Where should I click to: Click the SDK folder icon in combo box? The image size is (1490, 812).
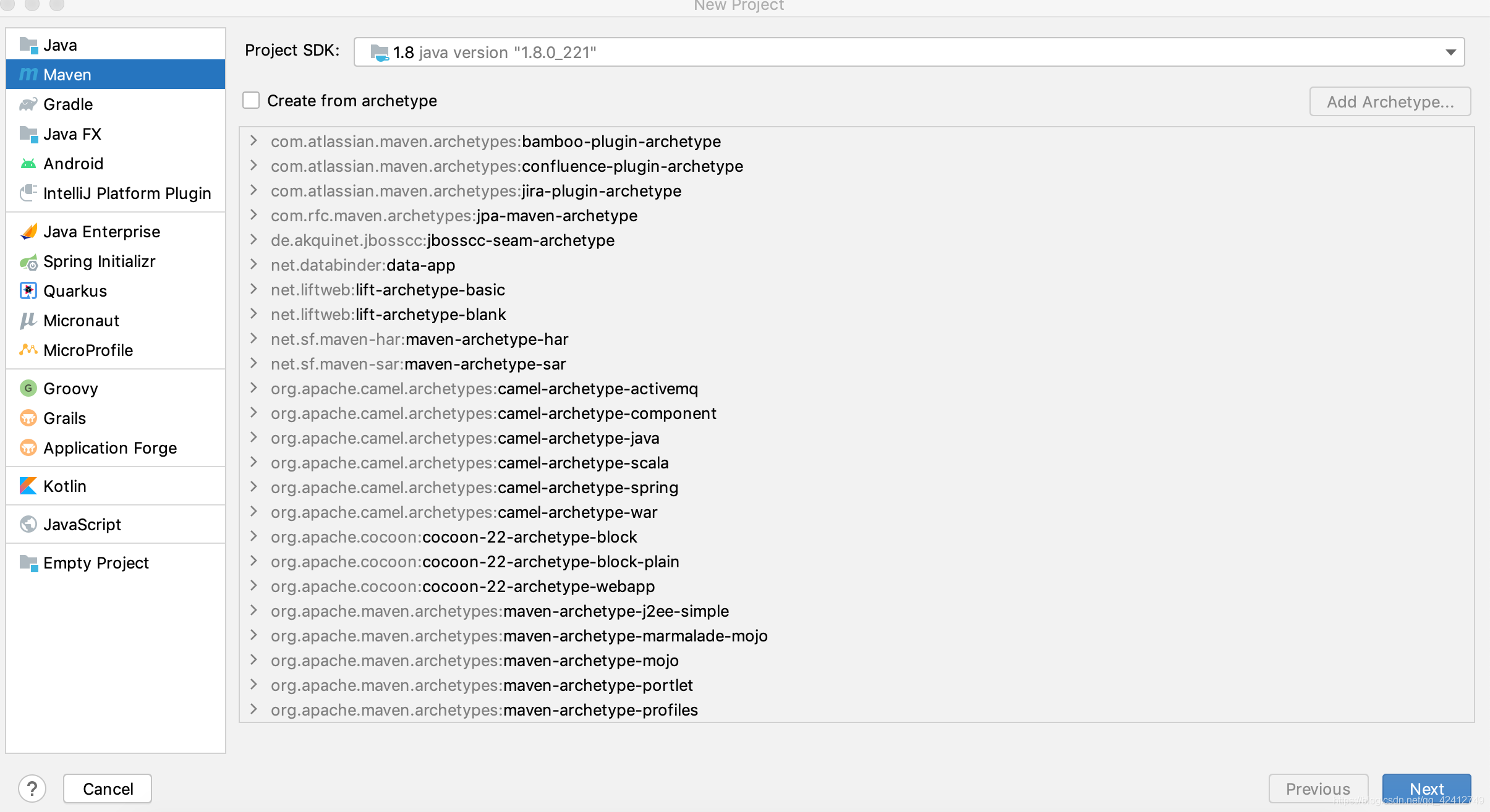click(x=380, y=53)
